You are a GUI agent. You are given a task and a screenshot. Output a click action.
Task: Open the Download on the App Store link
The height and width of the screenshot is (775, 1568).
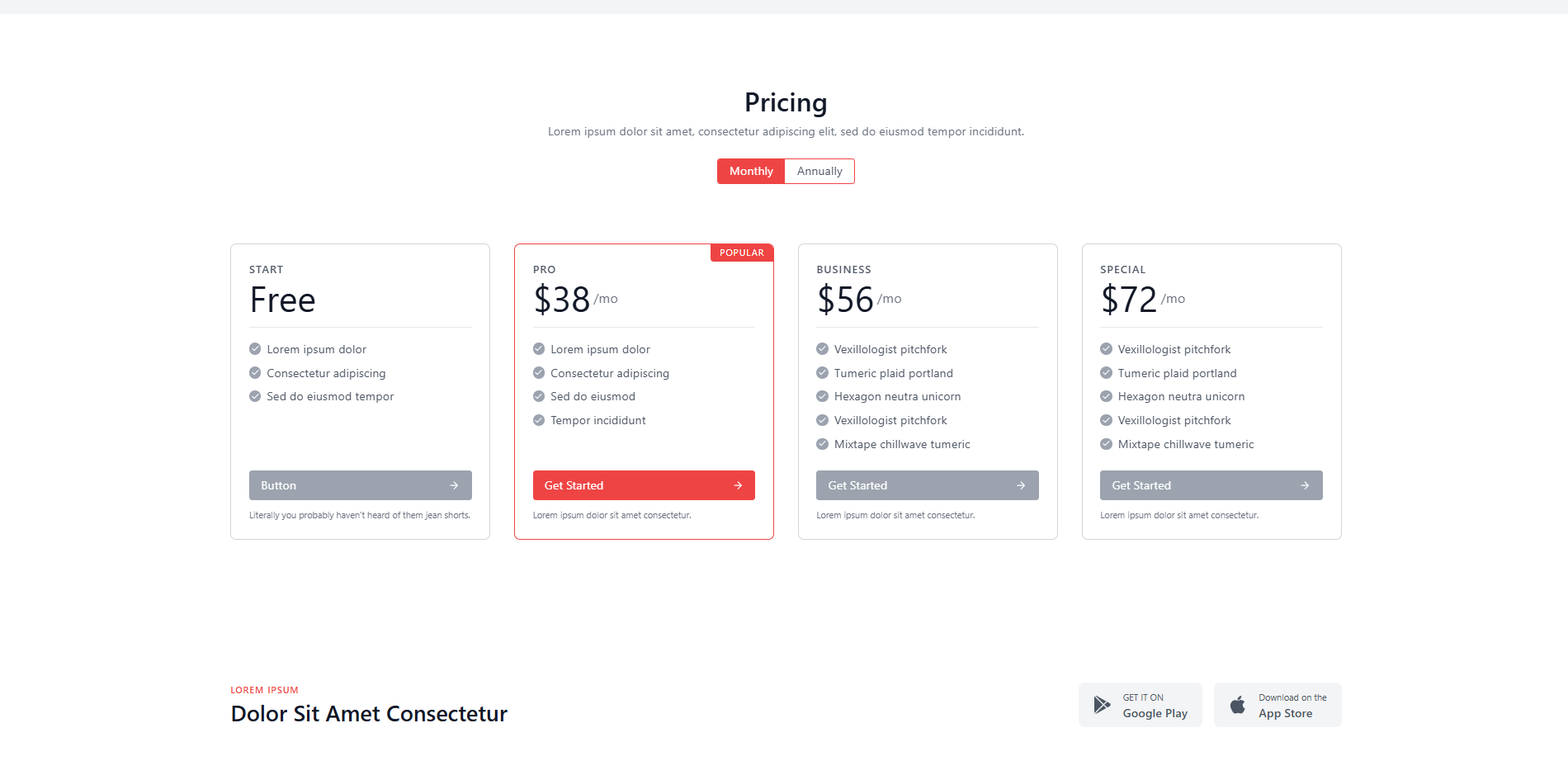(x=1278, y=705)
